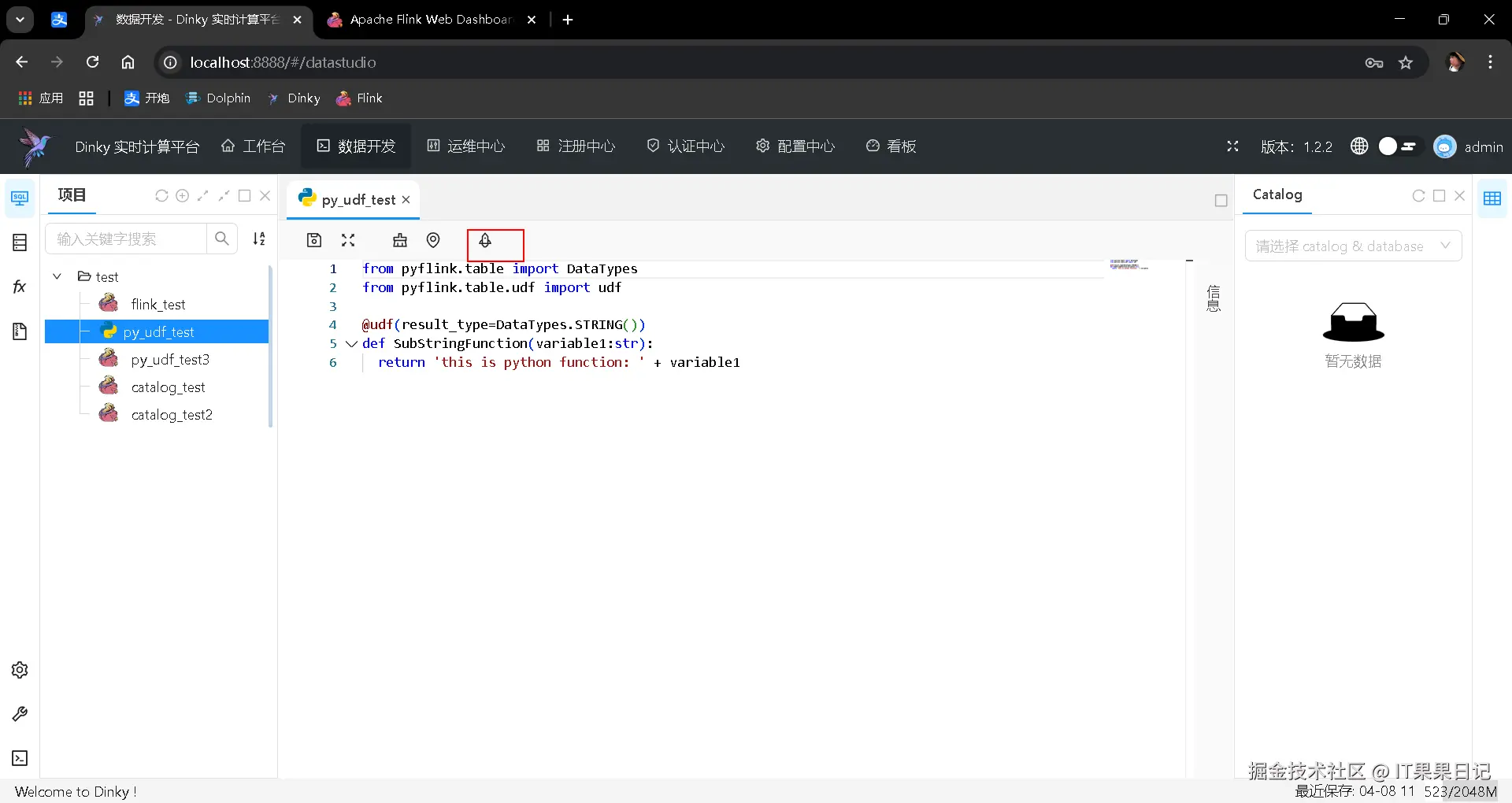The height and width of the screenshot is (803, 1512).
Task: Toggle the A-Z sort order of the tree
Action: pos(259,239)
